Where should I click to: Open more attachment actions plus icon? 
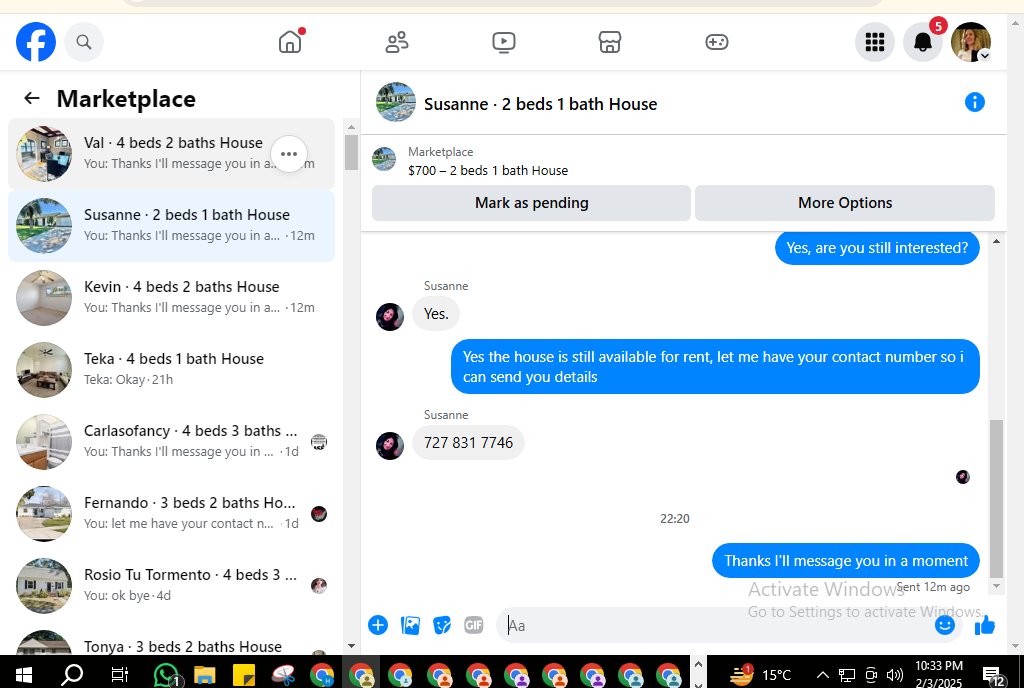377,625
